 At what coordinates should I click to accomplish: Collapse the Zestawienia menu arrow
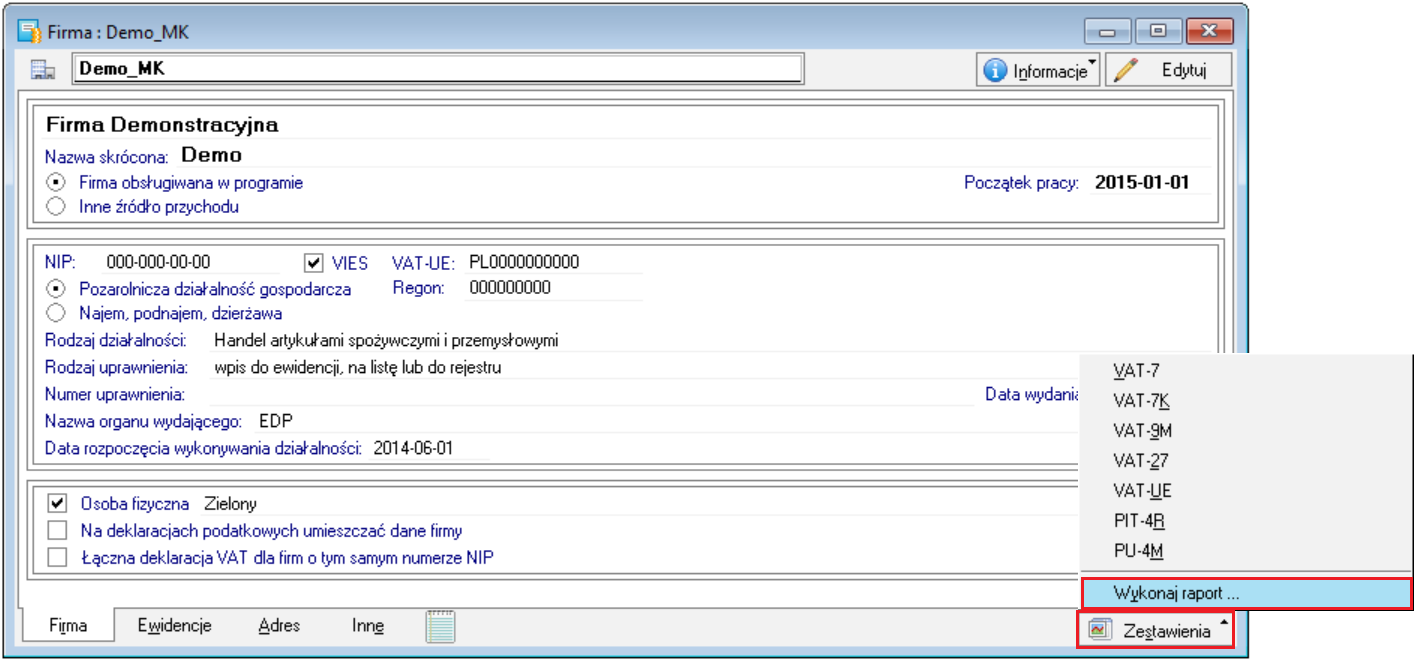point(1224,624)
